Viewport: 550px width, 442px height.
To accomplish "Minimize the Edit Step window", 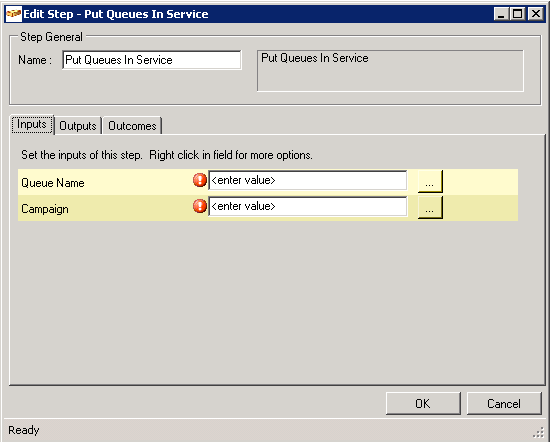I will click(501, 14).
